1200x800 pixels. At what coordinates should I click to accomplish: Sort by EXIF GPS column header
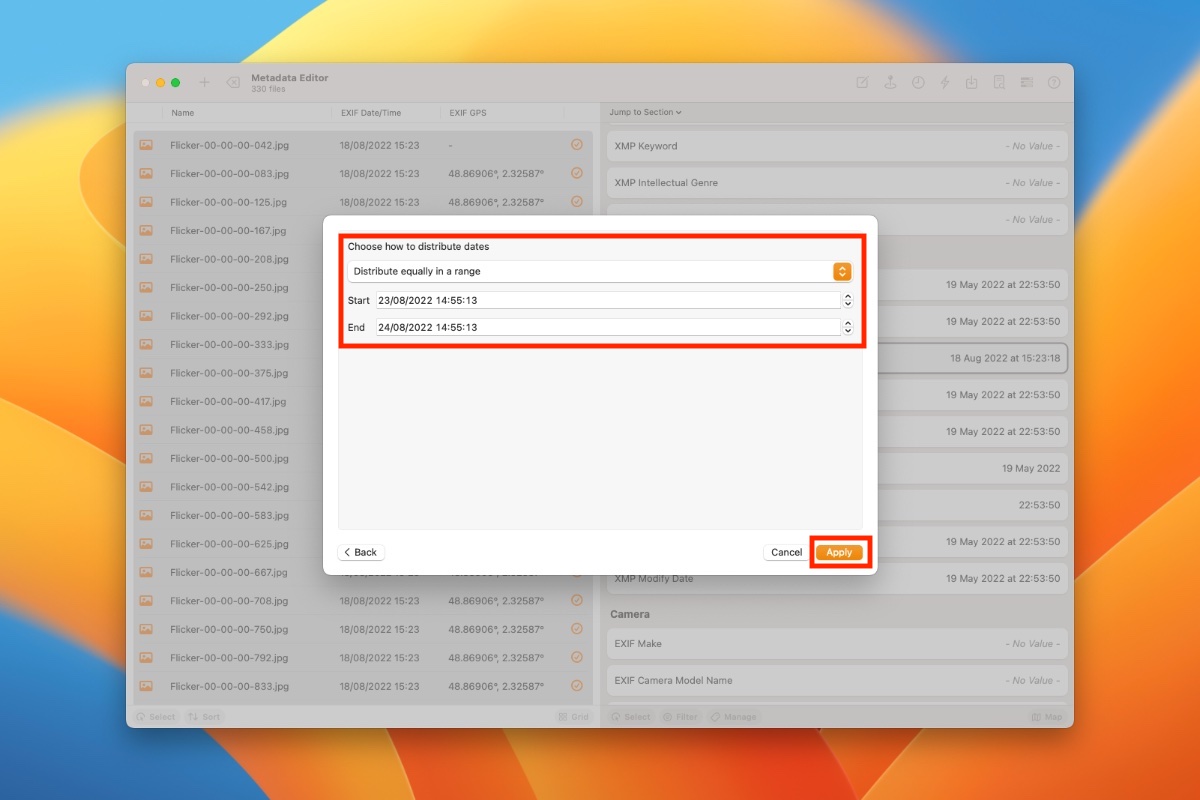point(468,113)
